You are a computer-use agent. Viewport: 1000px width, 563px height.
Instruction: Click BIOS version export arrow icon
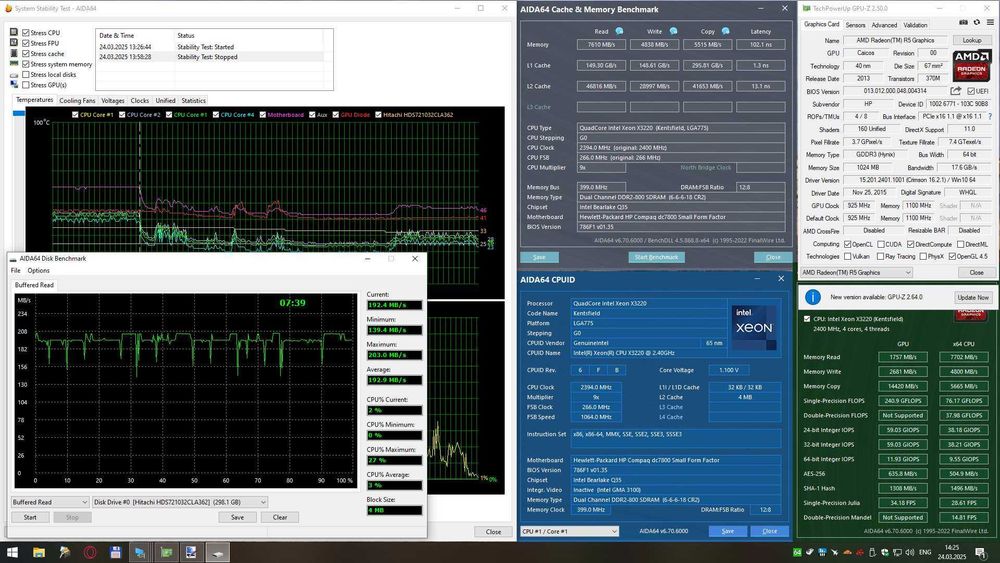click(x=955, y=91)
